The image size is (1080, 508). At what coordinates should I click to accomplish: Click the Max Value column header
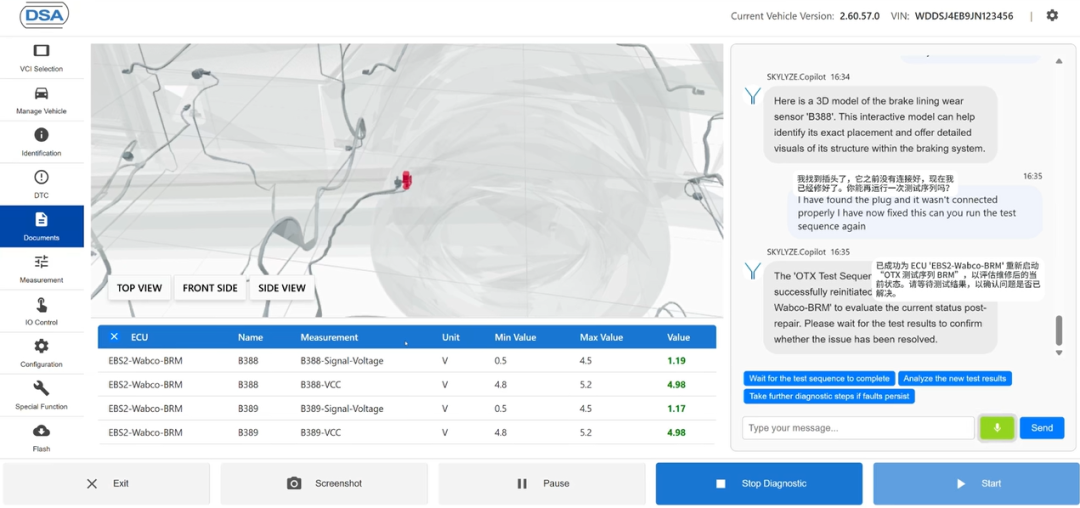pos(601,337)
